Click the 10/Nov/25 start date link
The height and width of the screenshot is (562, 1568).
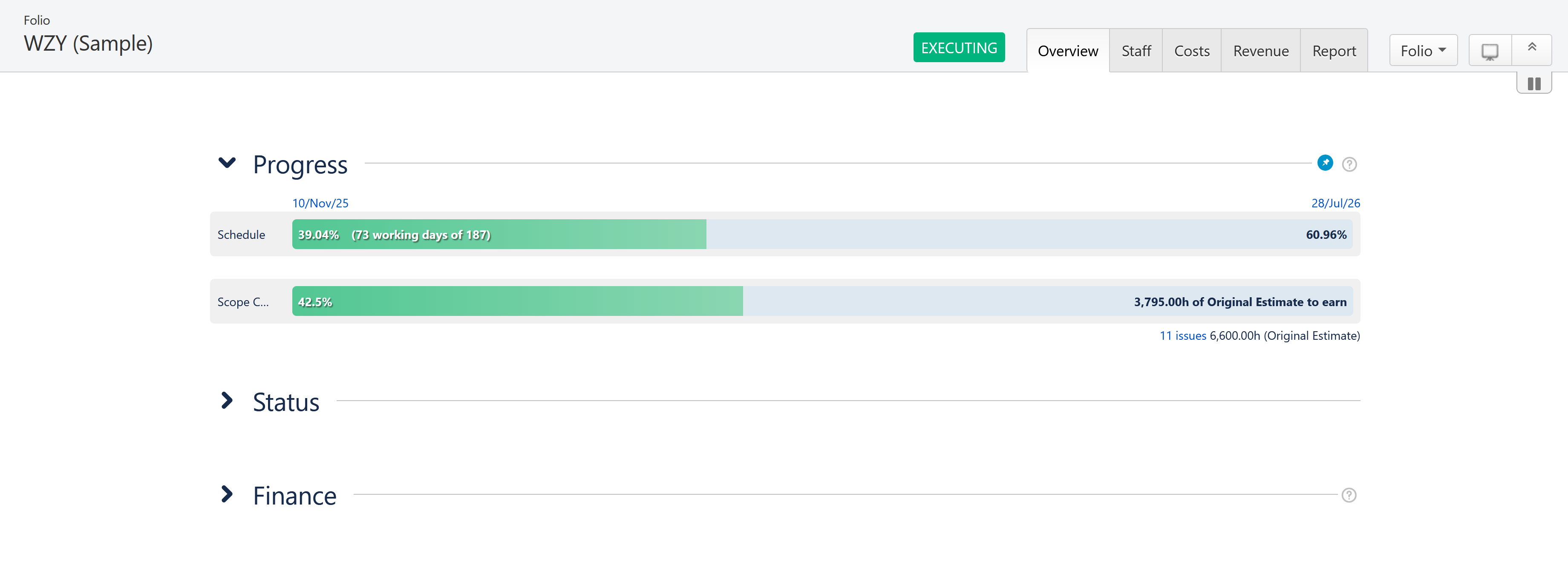pos(320,203)
